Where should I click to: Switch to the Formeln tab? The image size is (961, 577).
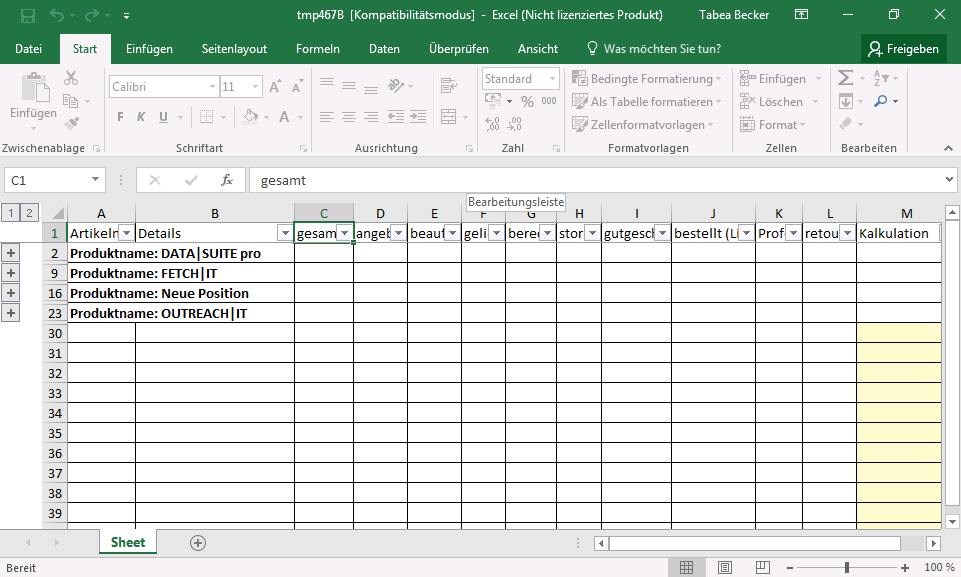pos(317,49)
